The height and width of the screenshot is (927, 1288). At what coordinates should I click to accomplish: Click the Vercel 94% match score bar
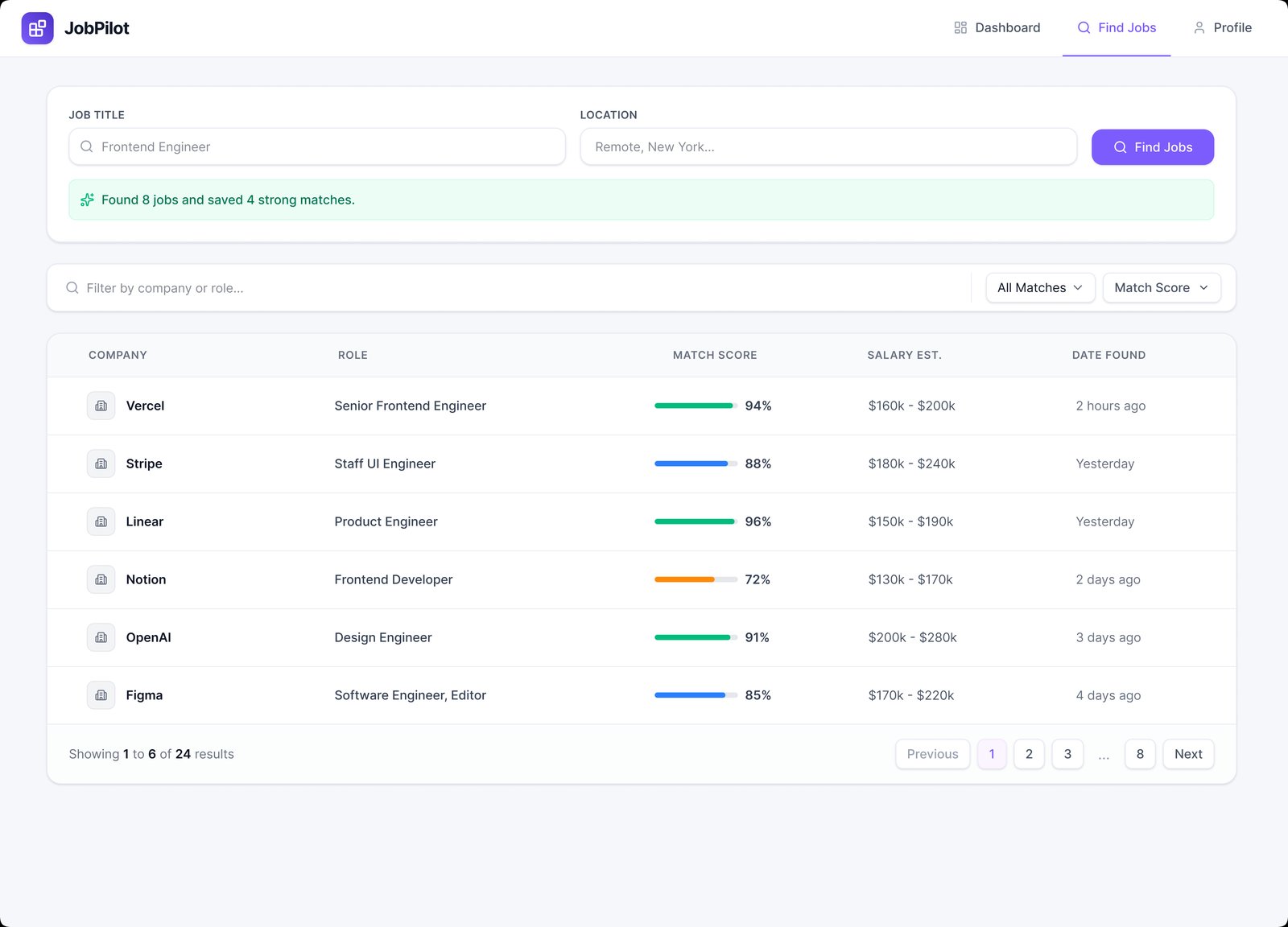tap(696, 406)
